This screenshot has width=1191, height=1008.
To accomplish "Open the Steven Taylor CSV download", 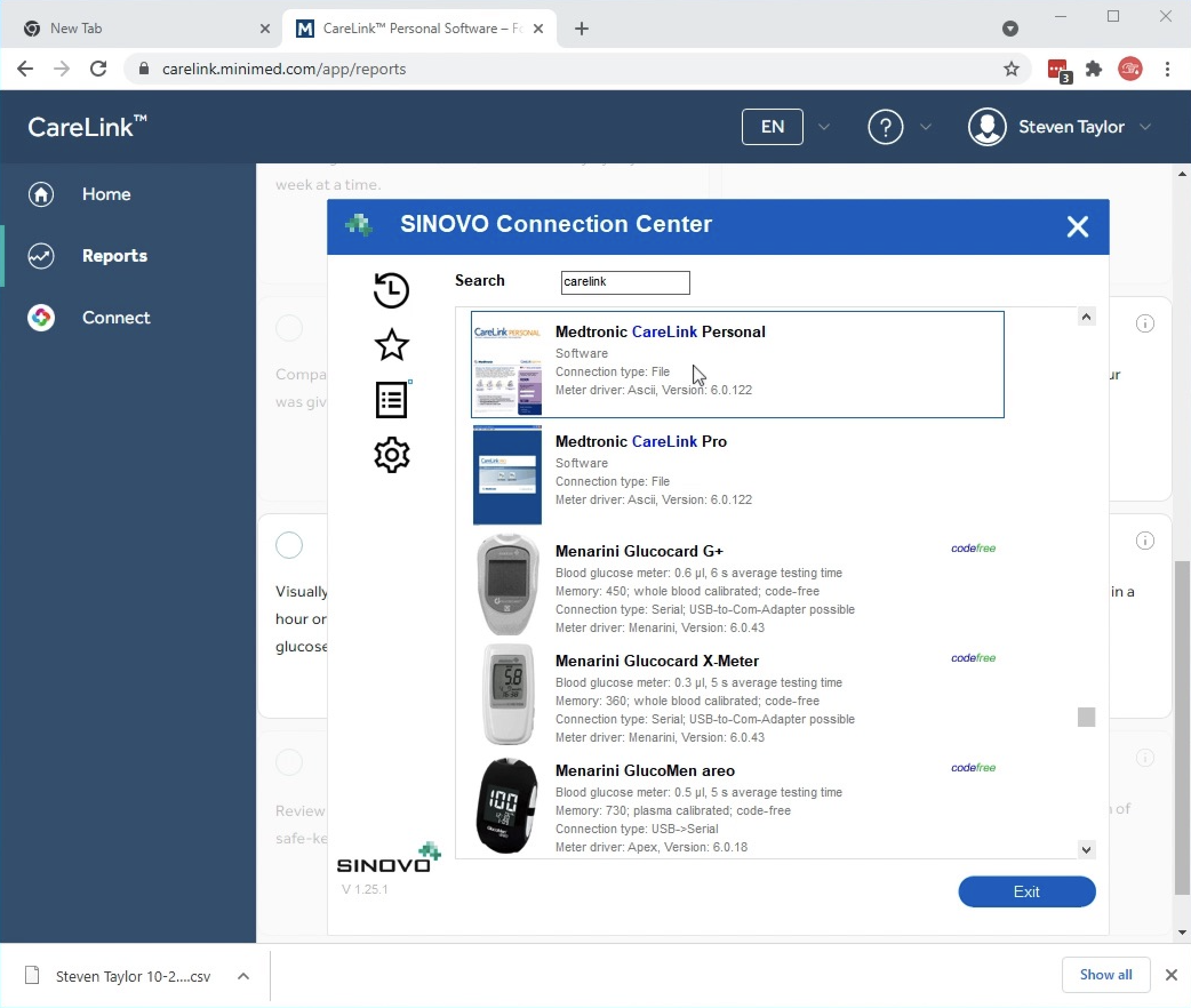I will coord(133,976).
